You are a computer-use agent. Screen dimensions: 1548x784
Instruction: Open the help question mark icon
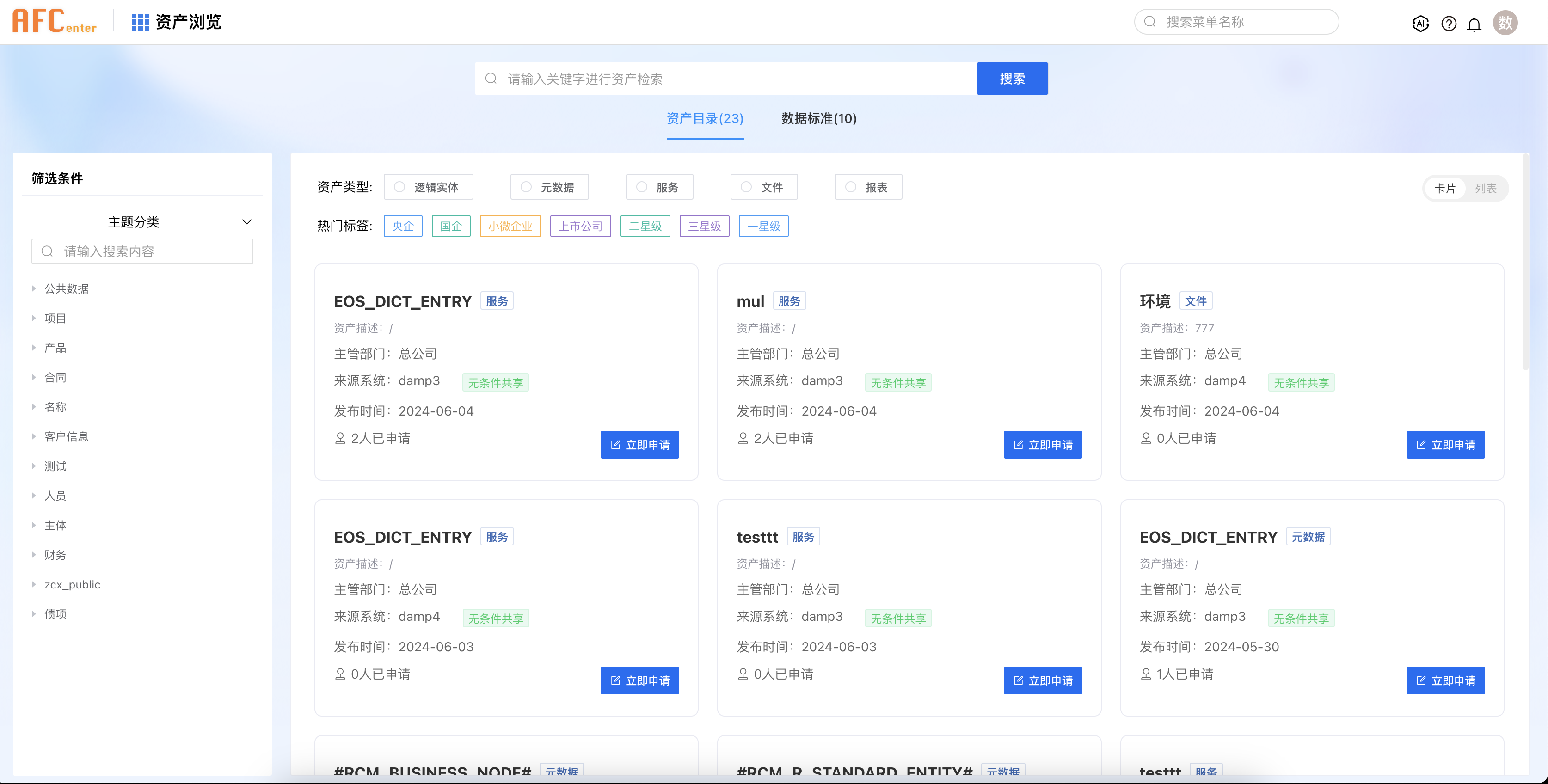pos(1448,24)
